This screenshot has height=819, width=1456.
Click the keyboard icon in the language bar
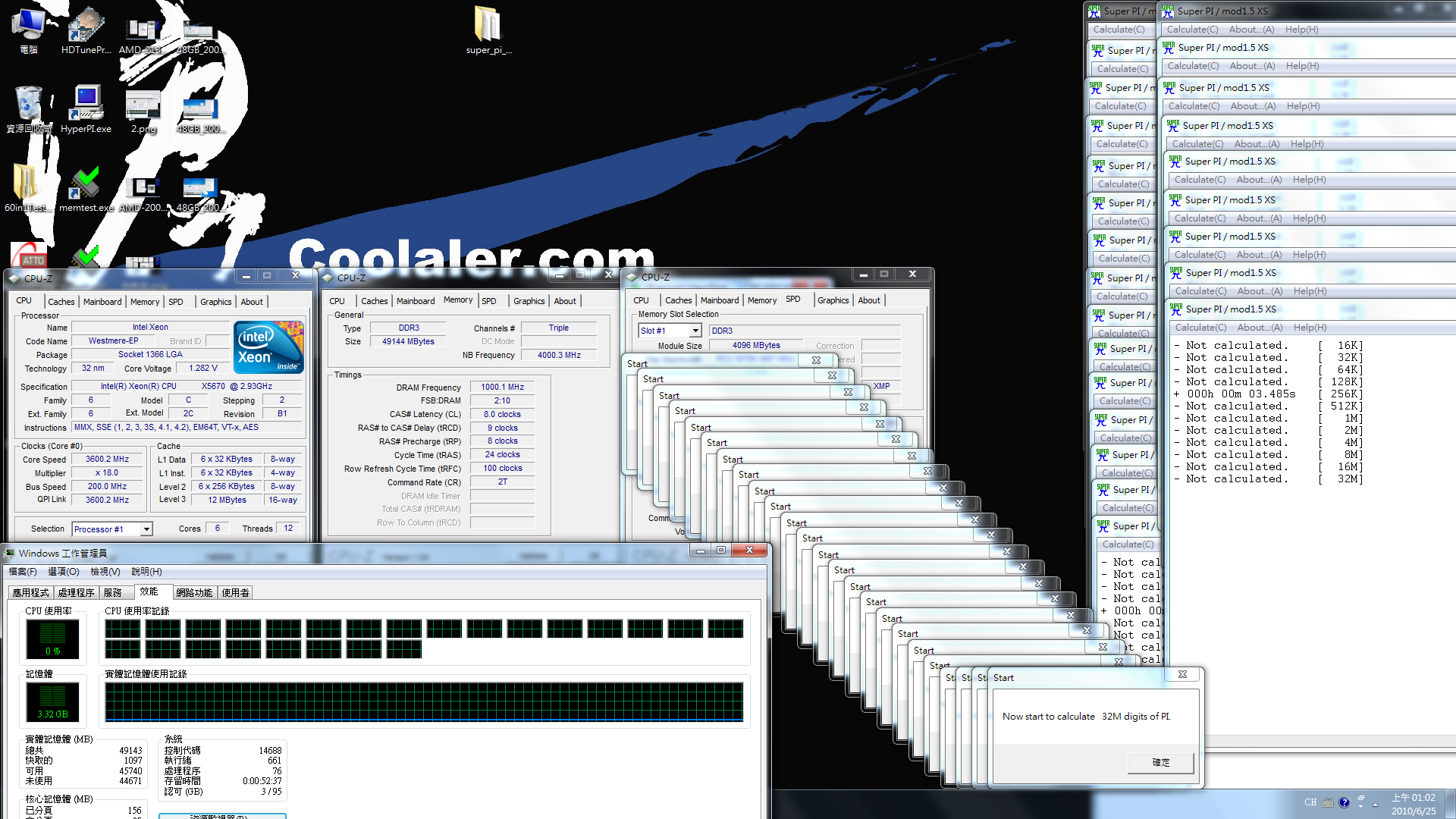click(x=1328, y=802)
